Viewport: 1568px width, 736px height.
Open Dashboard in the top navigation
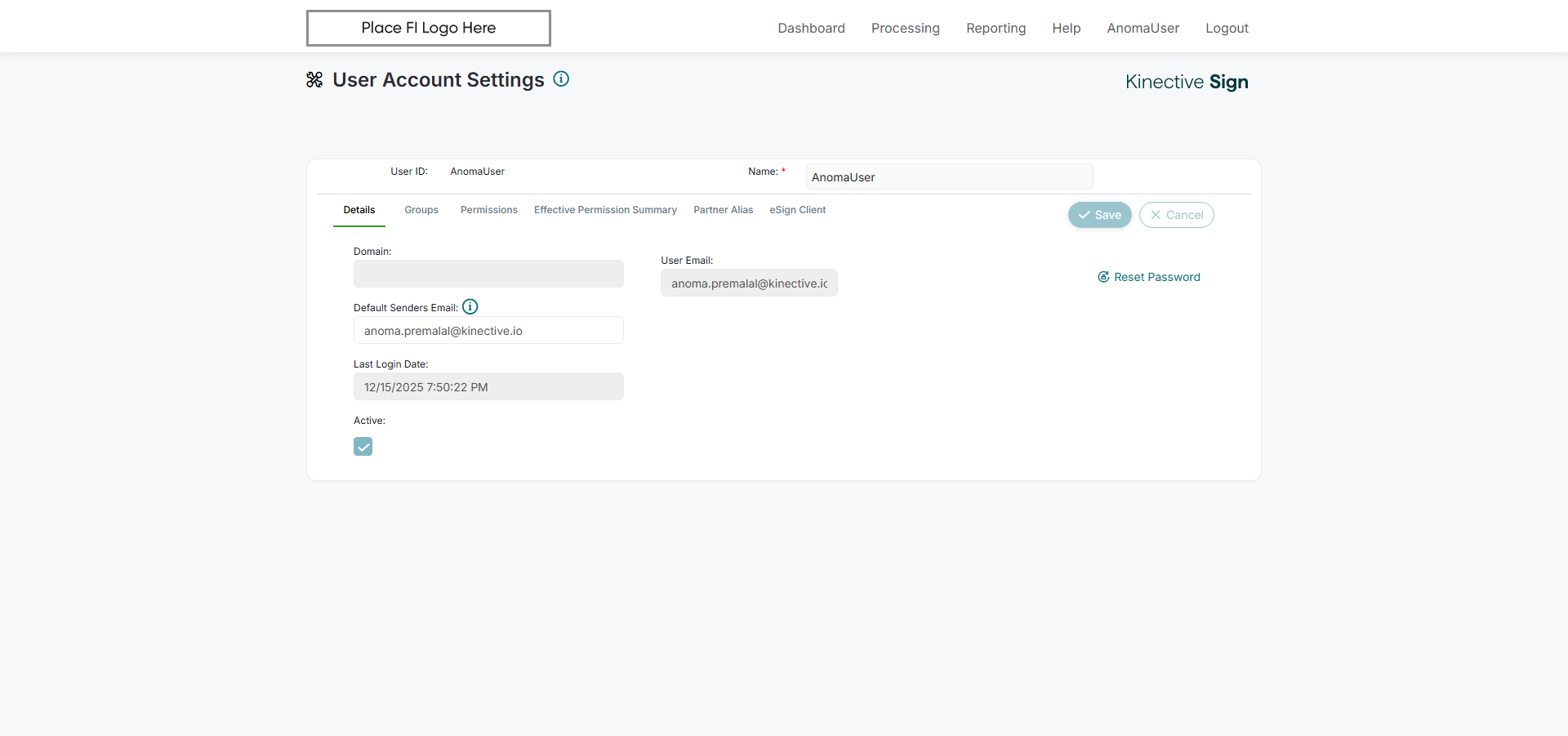[811, 28]
